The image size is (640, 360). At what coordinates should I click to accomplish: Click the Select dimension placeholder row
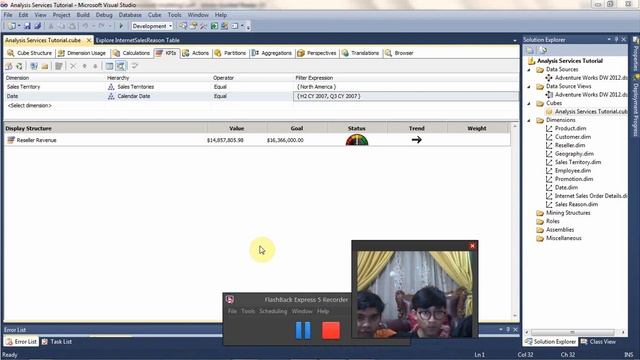(x=29, y=106)
